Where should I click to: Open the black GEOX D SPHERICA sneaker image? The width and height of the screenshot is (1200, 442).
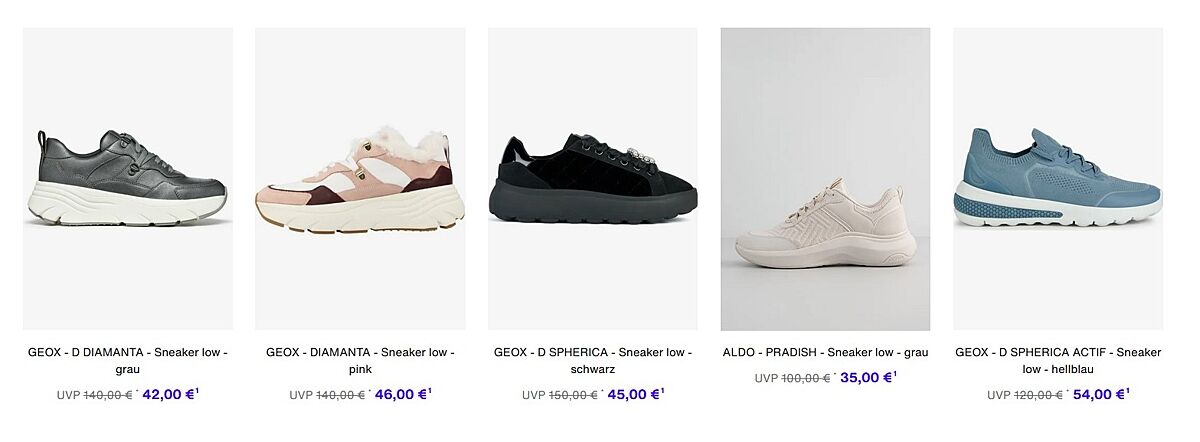coord(593,179)
